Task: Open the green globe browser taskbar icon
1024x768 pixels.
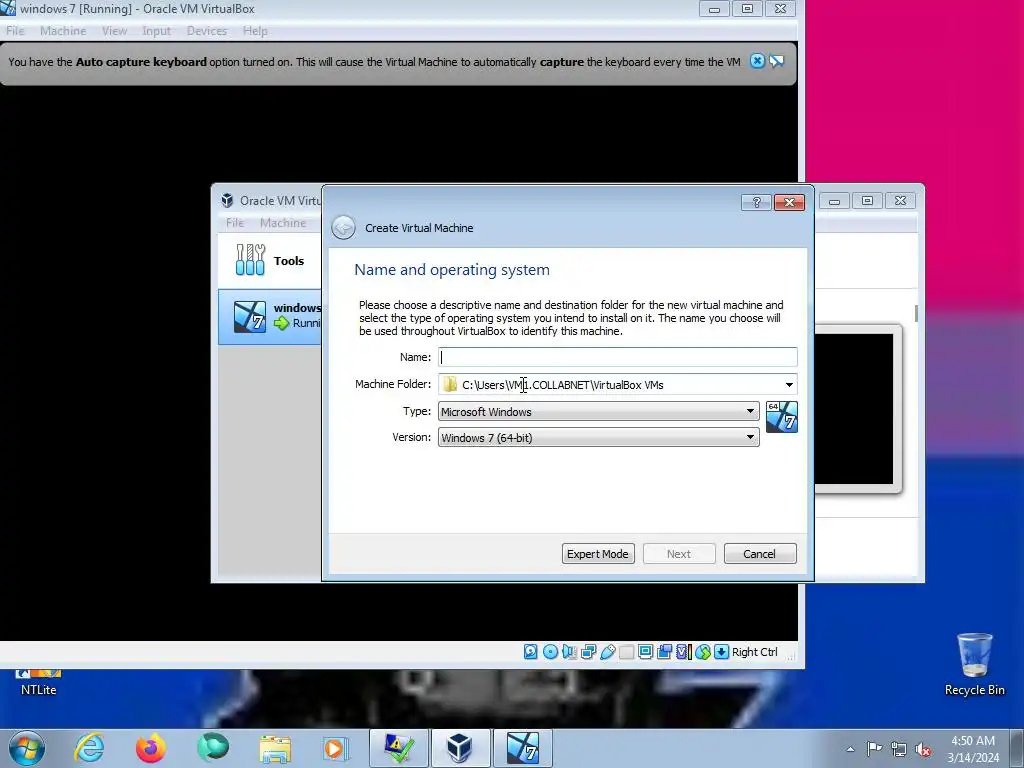Action: tap(213, 748)
